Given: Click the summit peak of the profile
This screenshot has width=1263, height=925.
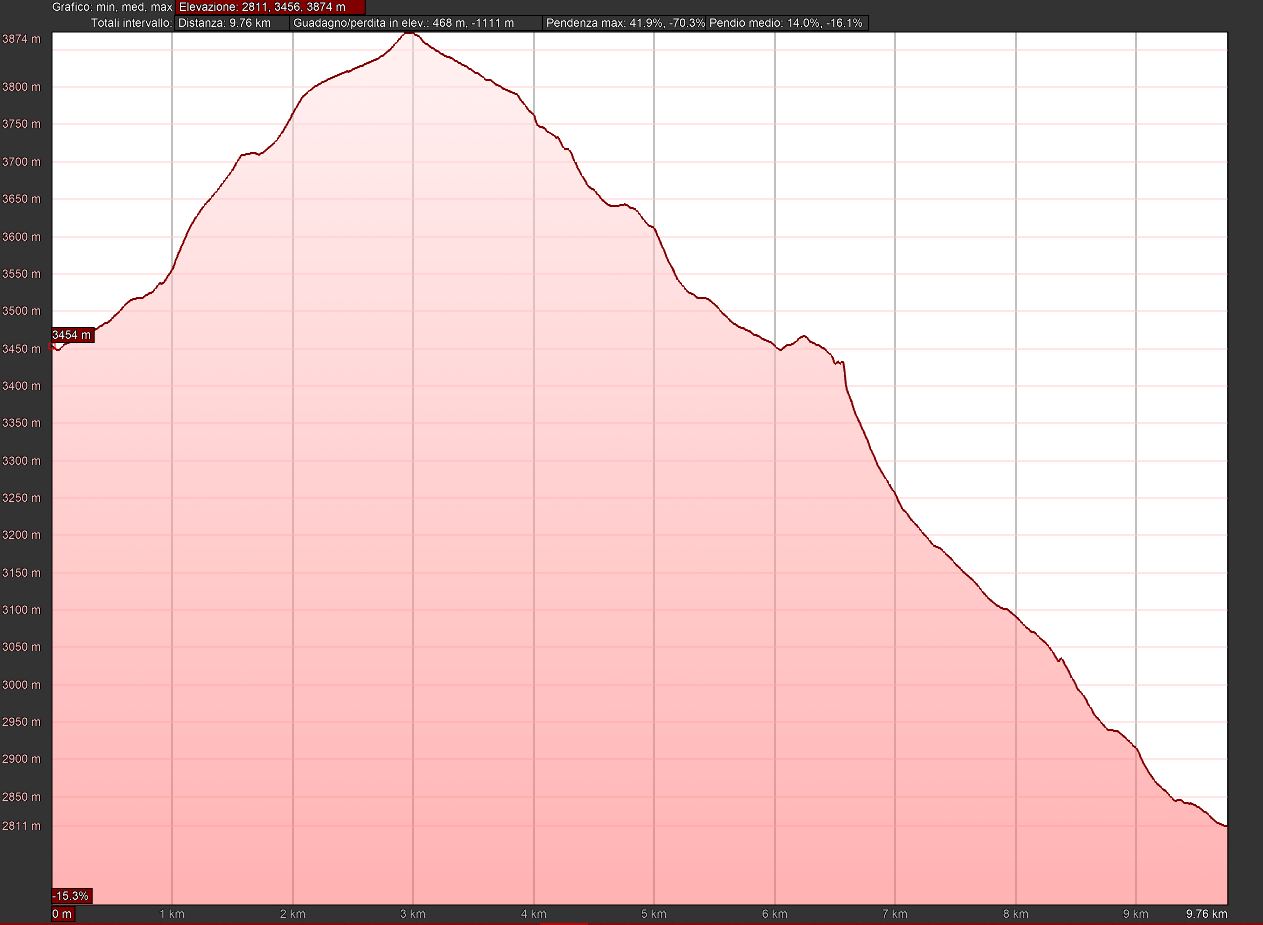Looking at the screenshot, I should pyautogui.click(x=409, y=33).
